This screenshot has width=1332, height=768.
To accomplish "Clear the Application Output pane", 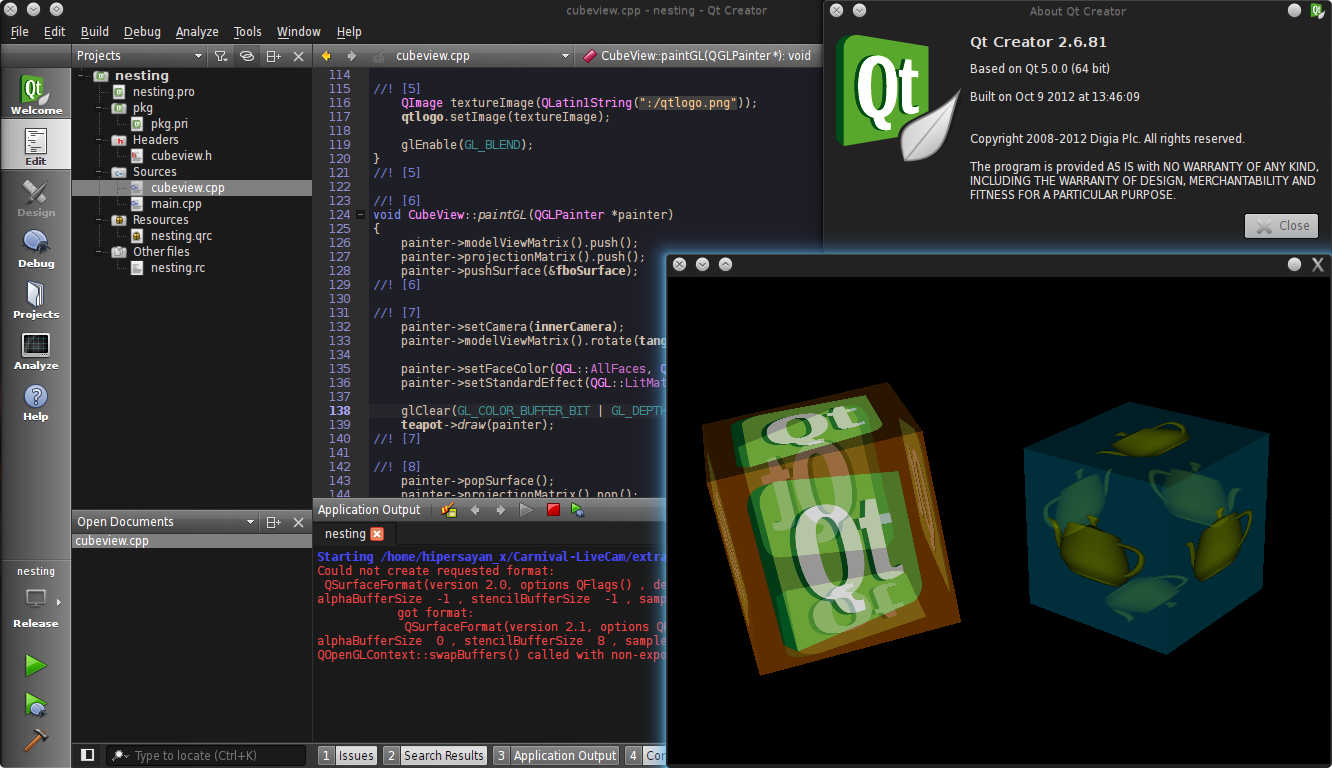I will point(449,510).
